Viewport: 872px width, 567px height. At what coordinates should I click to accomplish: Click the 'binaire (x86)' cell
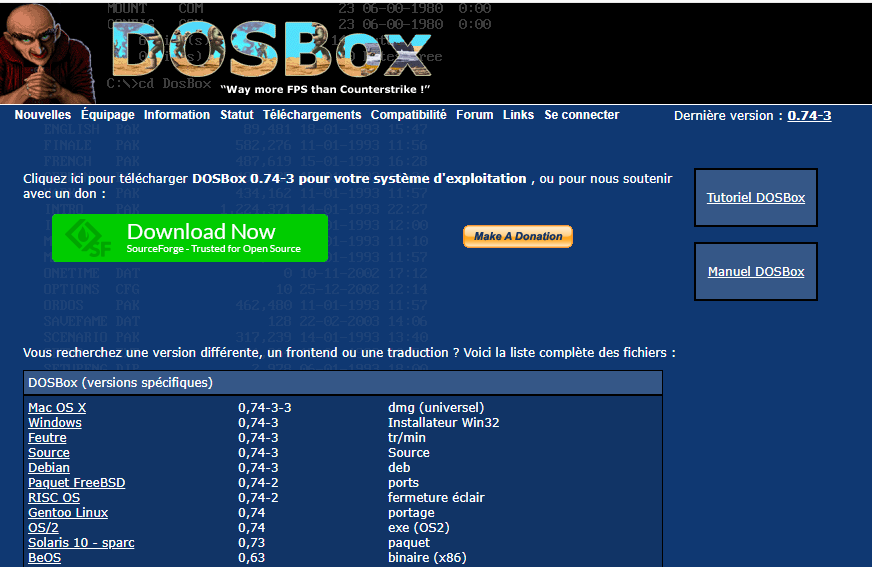coord(427,558)
